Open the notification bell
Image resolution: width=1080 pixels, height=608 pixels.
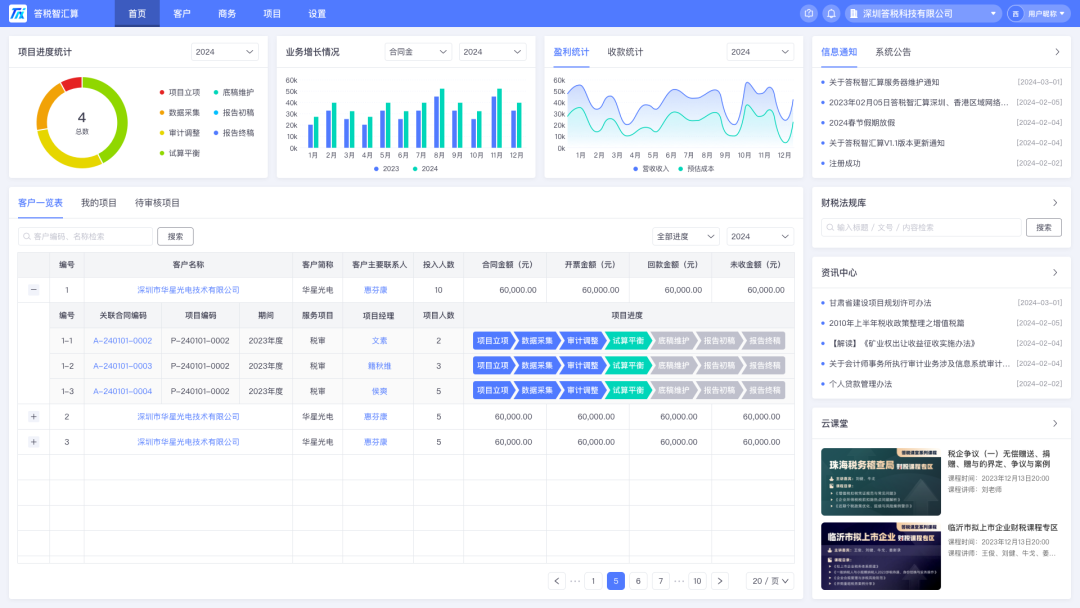831,13
